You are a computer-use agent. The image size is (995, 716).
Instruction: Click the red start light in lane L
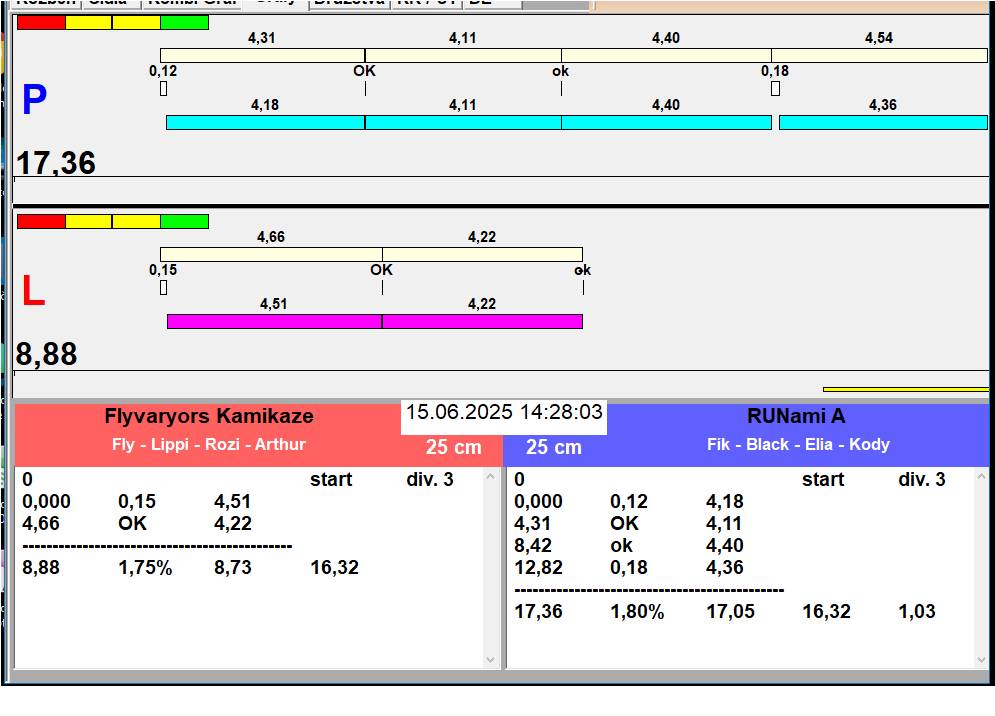41,221
